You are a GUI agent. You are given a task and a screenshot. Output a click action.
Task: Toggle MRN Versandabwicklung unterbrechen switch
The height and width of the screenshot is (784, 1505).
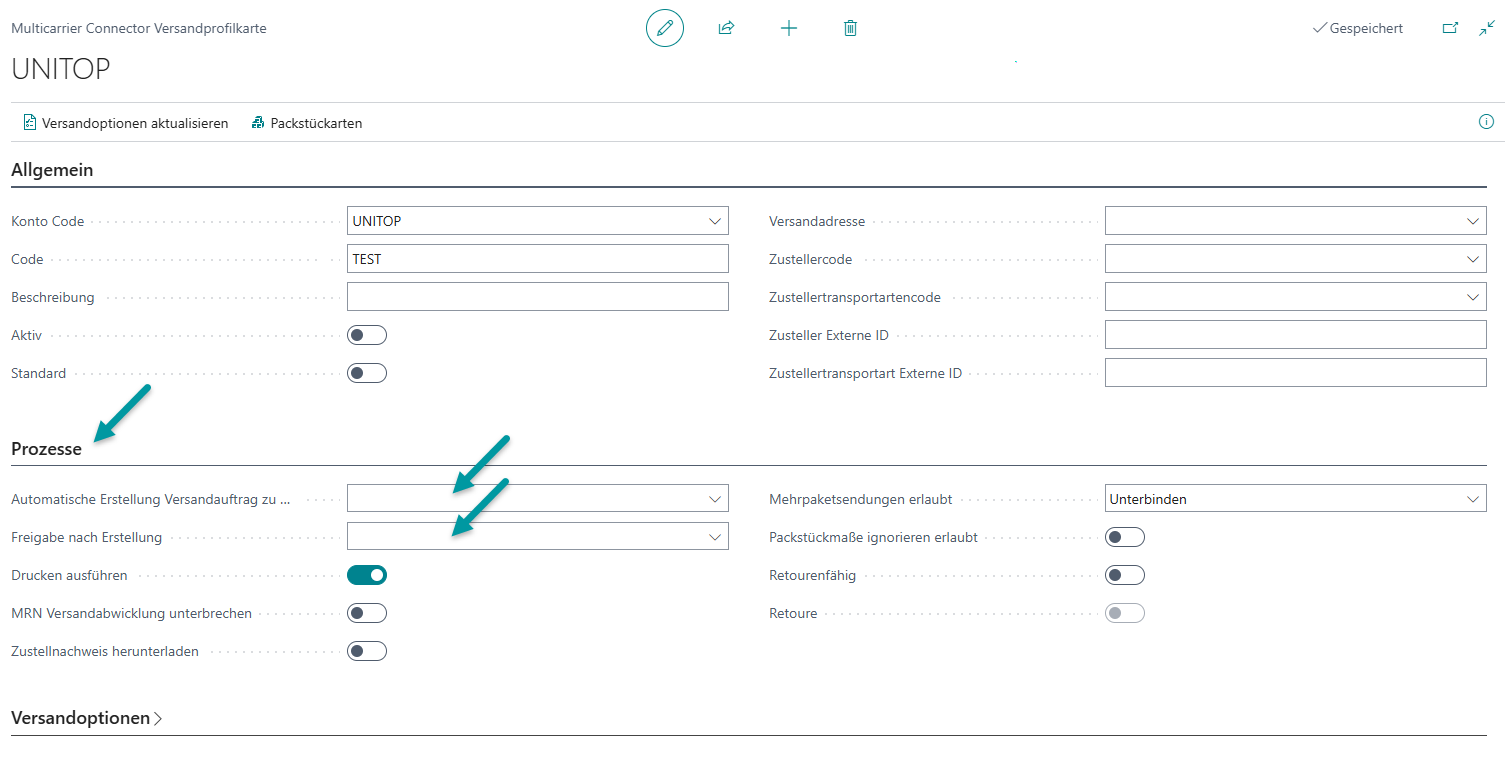[367, 613]
